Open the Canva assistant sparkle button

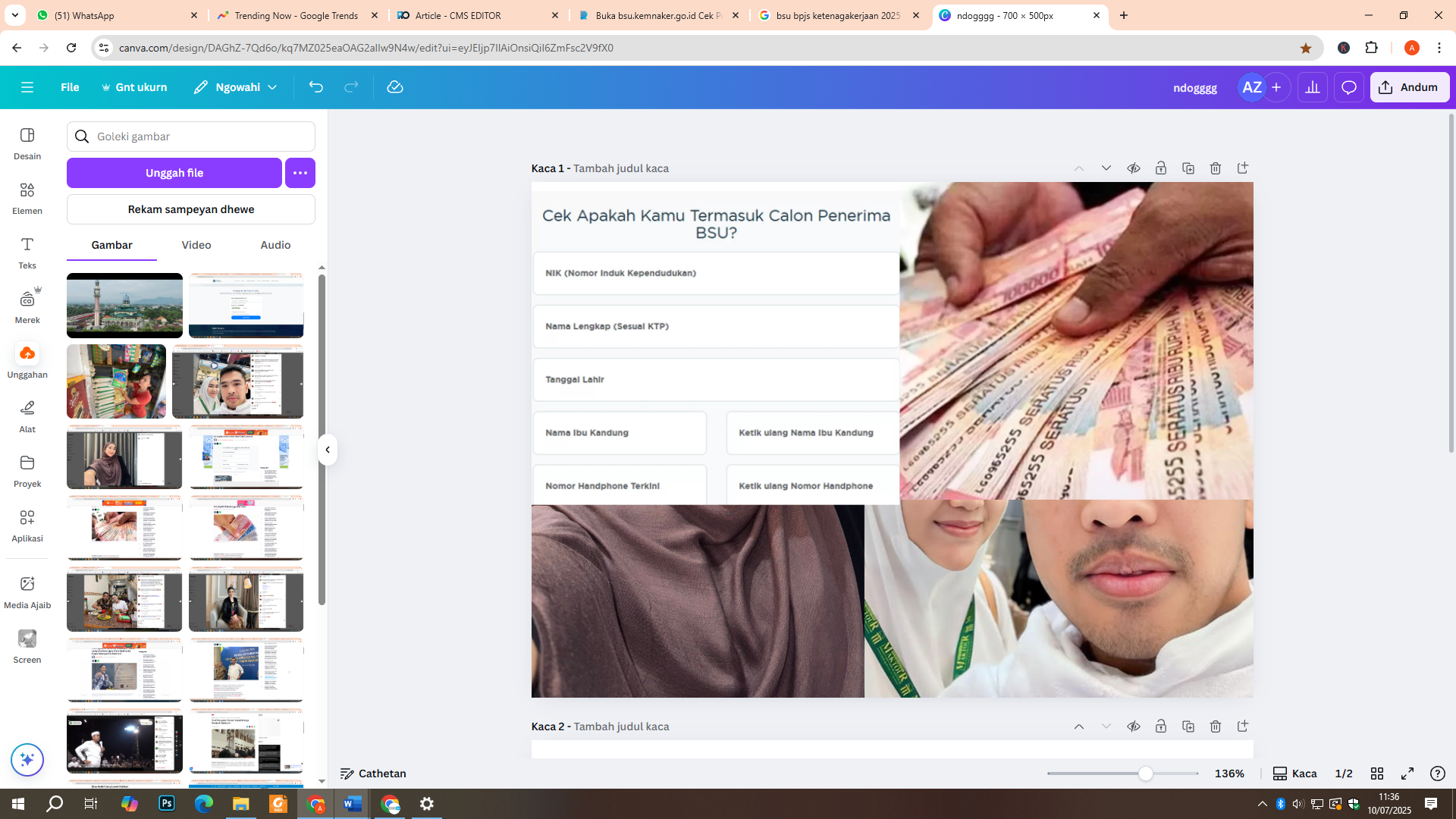27,760
